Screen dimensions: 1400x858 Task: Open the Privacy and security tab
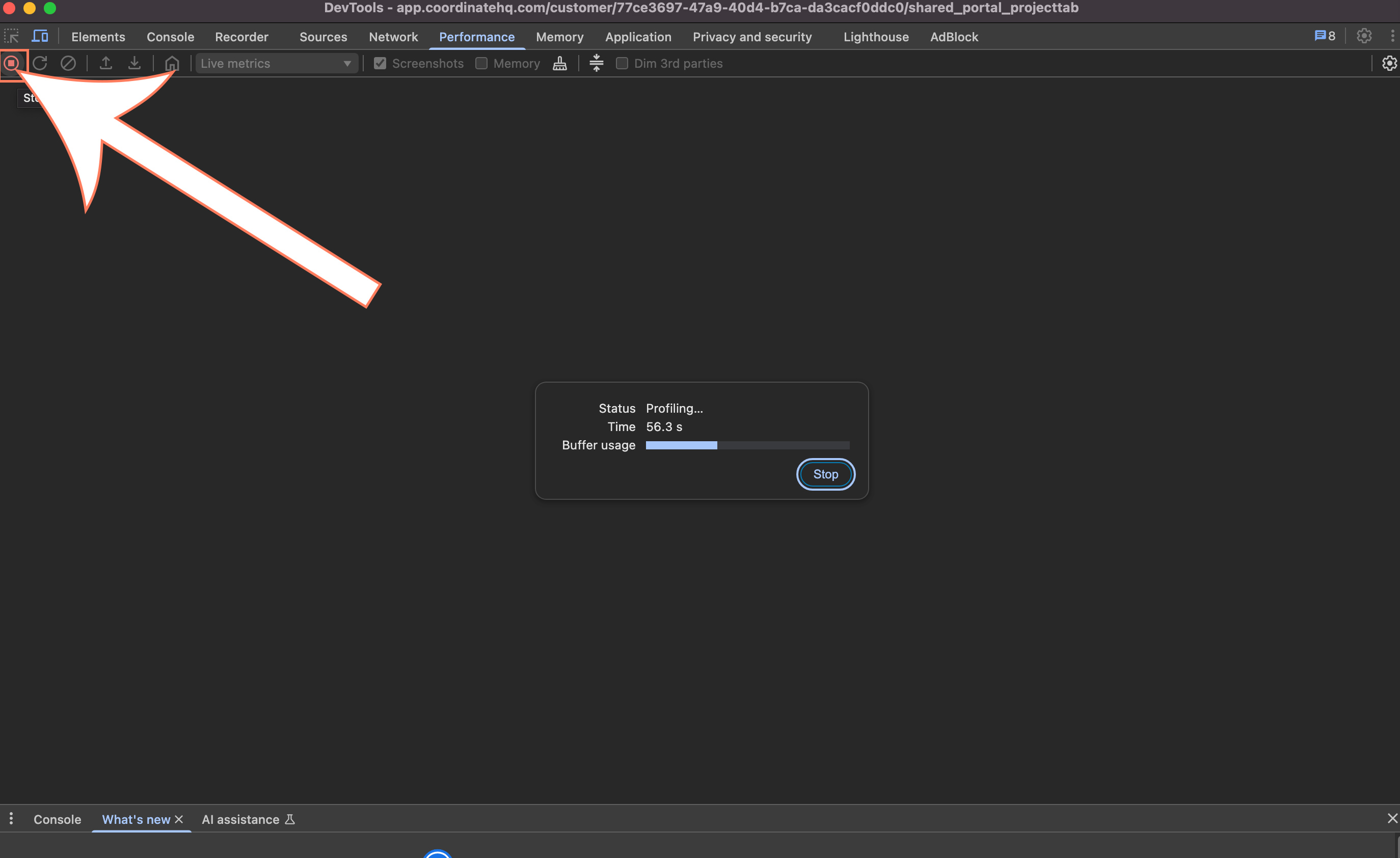752,37
